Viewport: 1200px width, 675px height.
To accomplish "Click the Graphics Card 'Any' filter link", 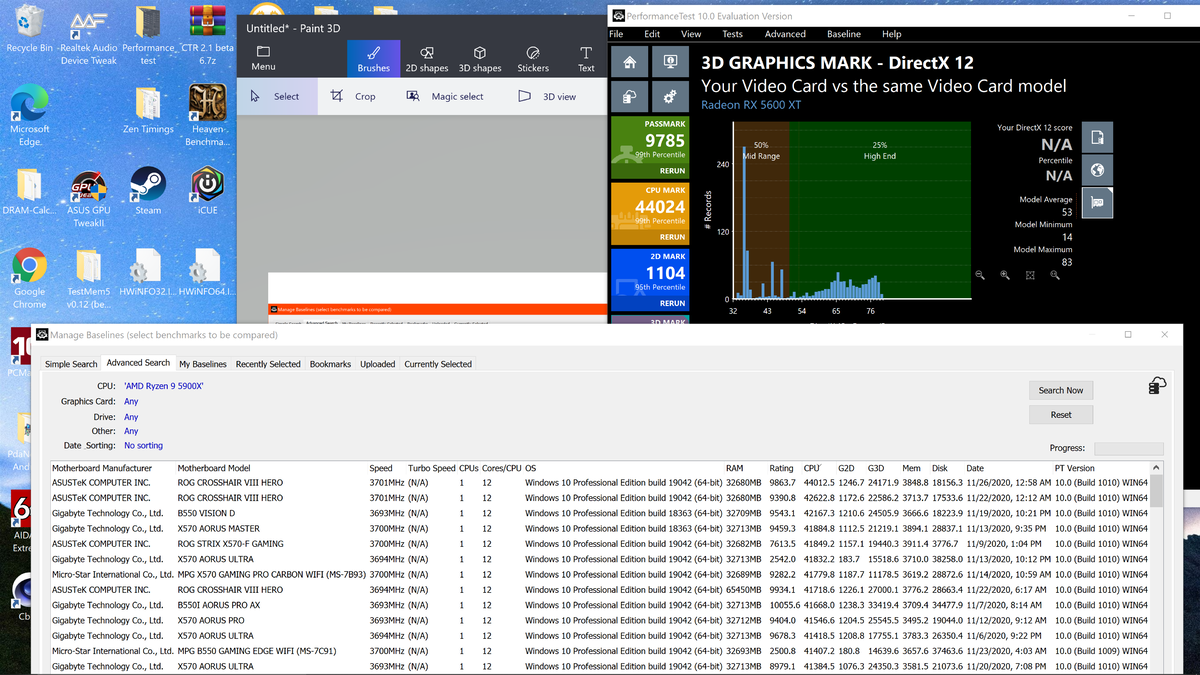I will pos(131,401).
